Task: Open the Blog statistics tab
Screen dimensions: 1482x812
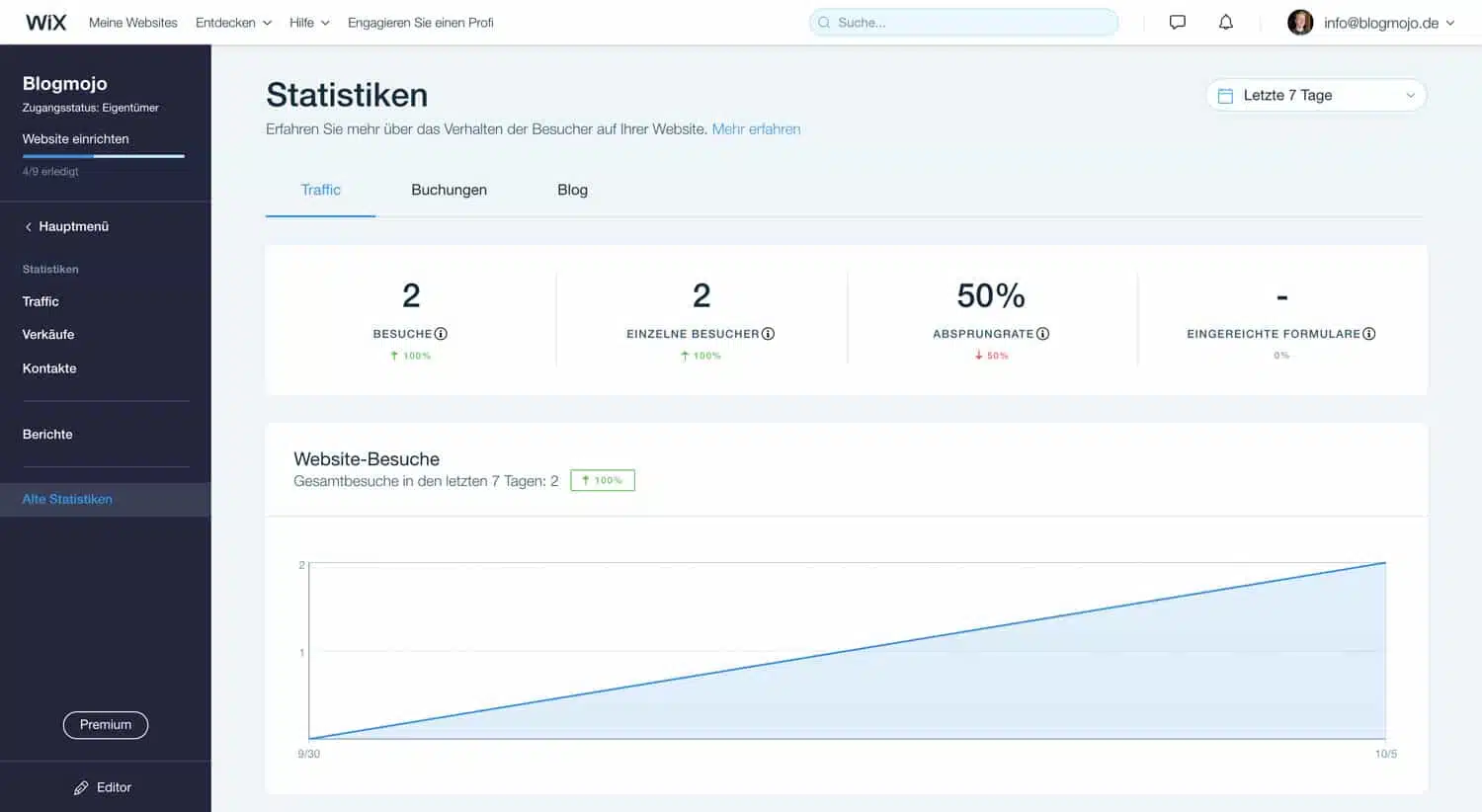Action: (573, 190)
